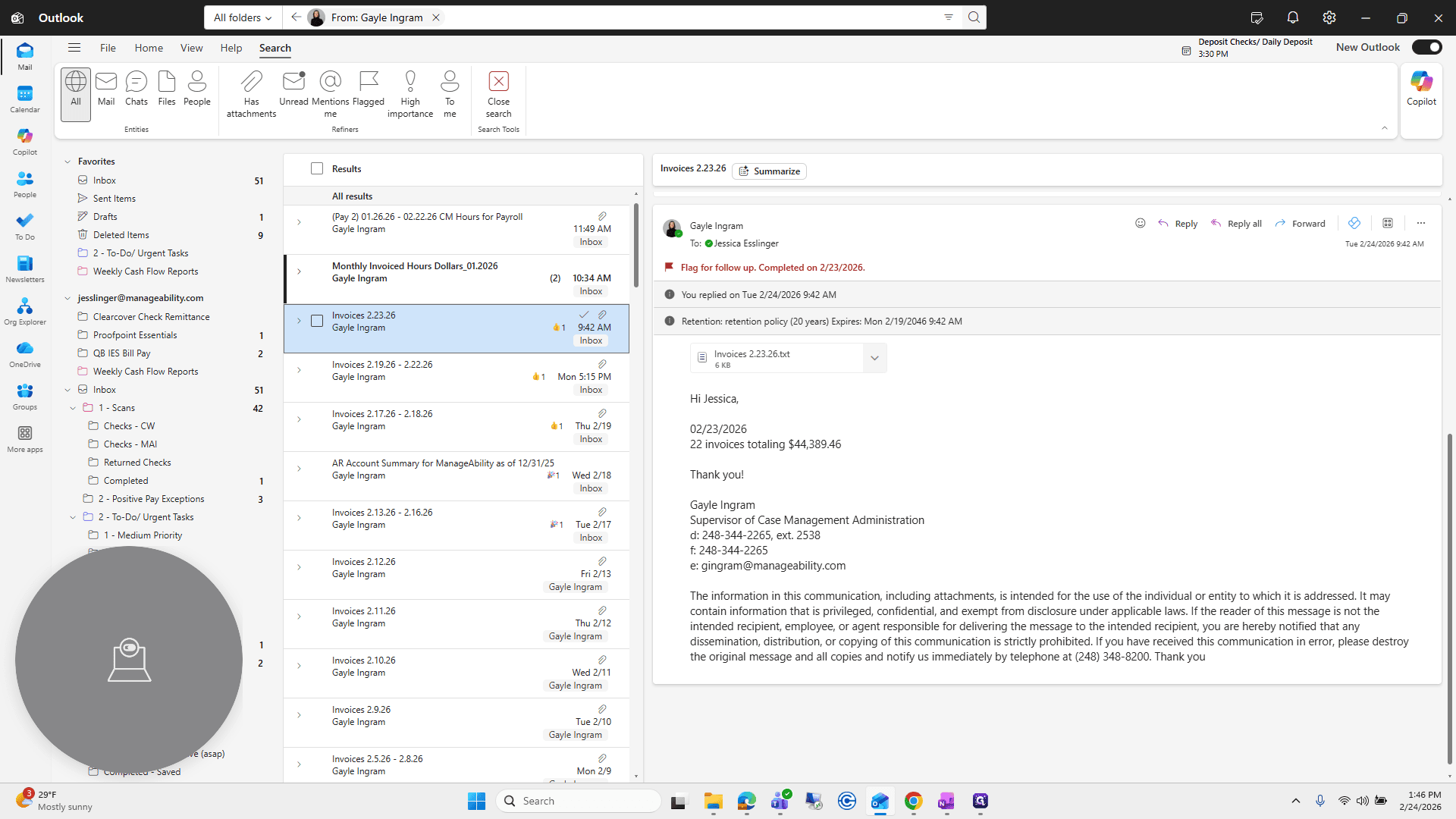Check the Invoices 2.23.26 message checkbox

pos(317,321)
